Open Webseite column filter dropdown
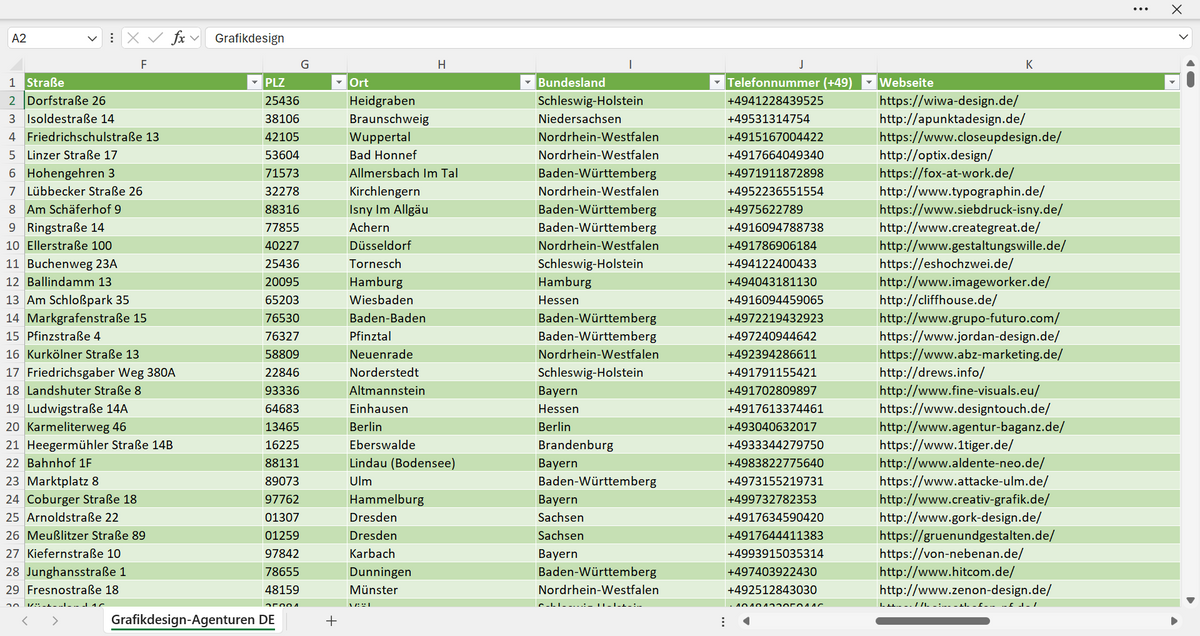 tap(1171, 82)
